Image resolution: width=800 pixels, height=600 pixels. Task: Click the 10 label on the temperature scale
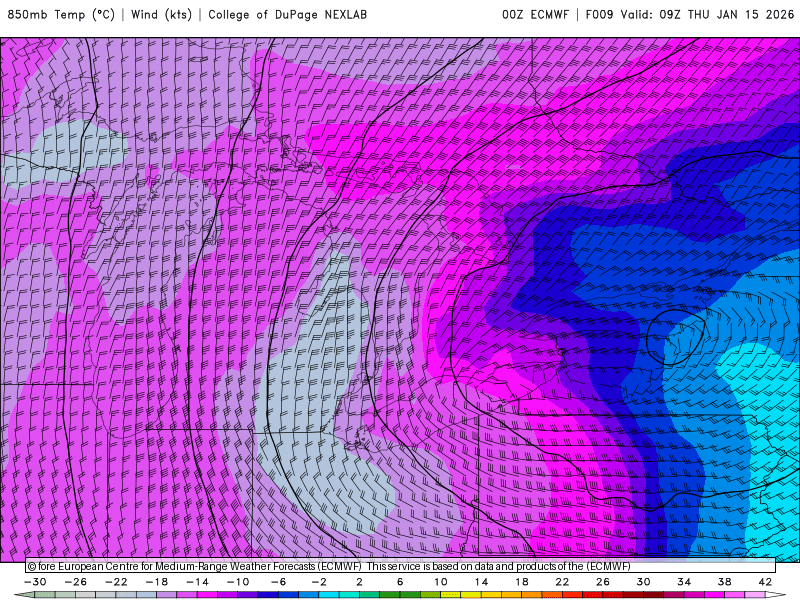pyautogui.click(x=441, y=582)
